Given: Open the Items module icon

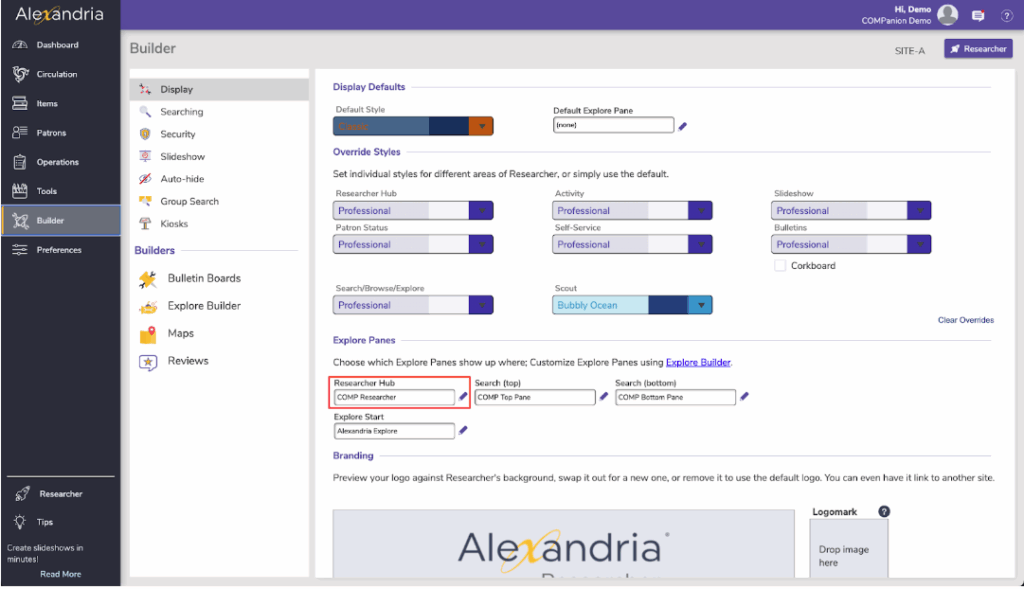Looking at the screenshot, I should [20, 103].
